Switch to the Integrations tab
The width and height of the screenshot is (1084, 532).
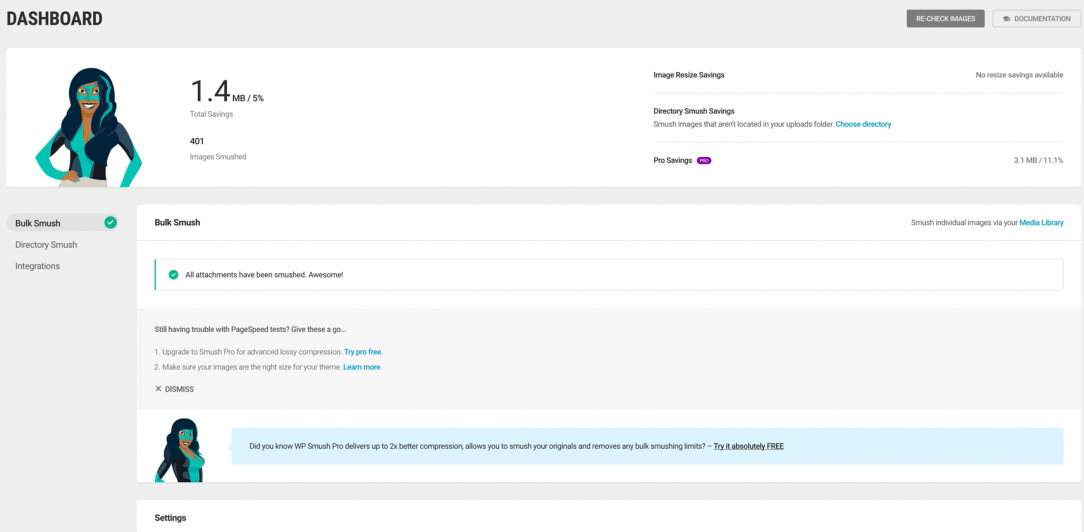coord(37,266)
